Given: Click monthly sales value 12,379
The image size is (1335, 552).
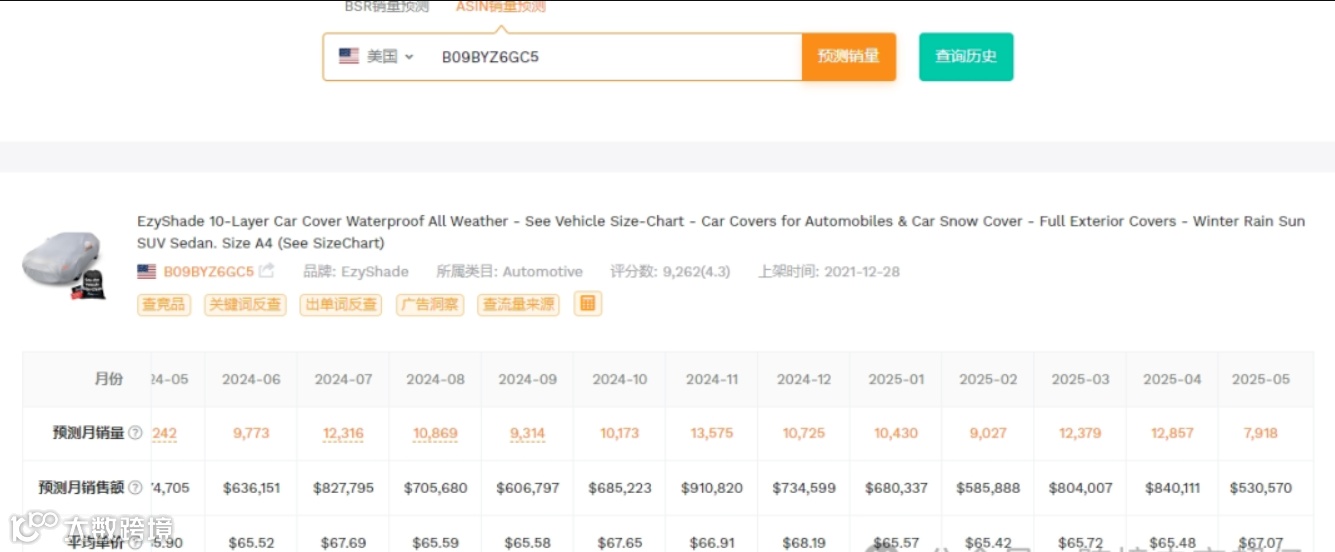Looking at the screenshot, I should (x=1080, y=433).
